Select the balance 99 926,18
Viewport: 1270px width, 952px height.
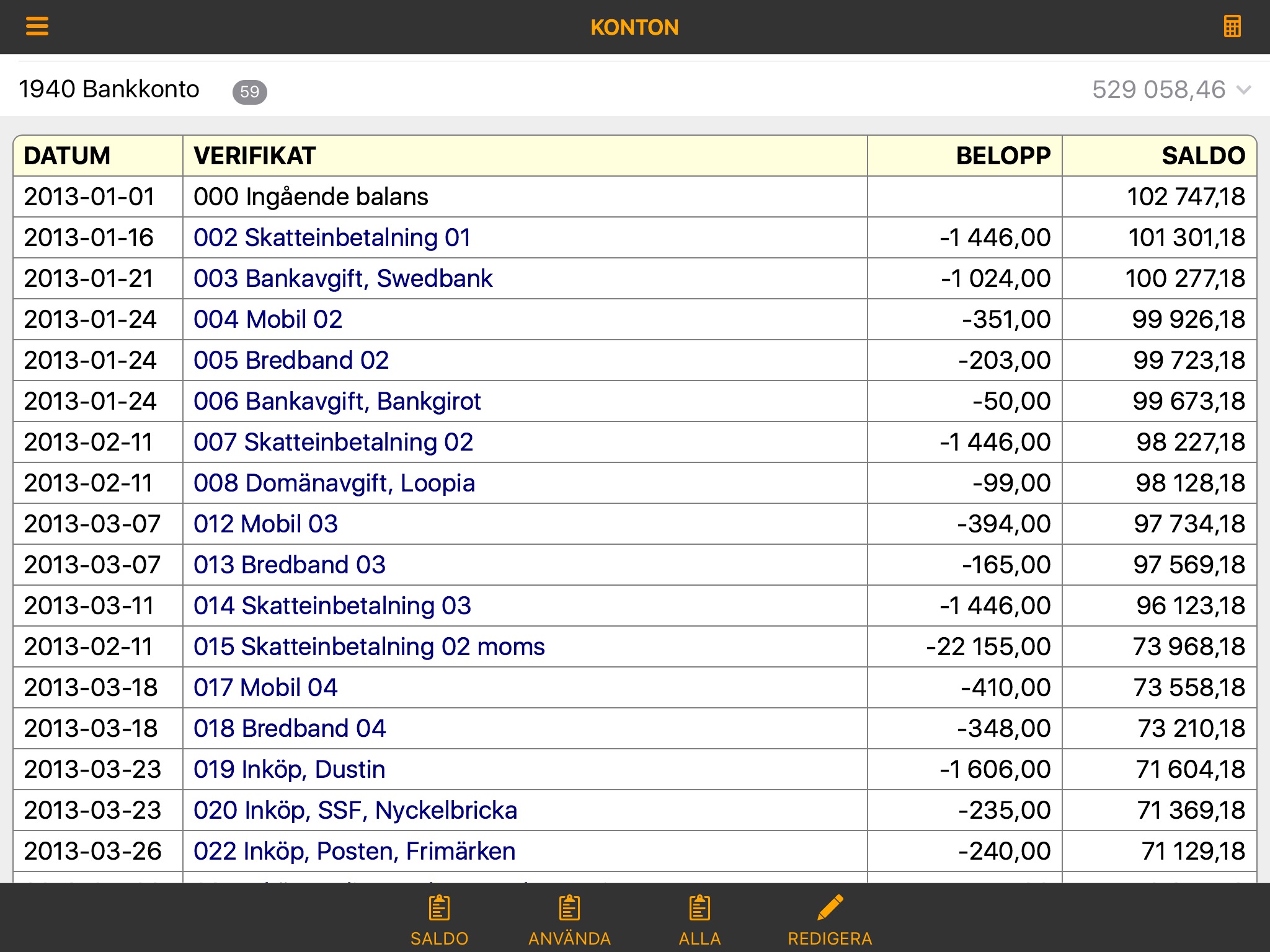coord(1189,319)
